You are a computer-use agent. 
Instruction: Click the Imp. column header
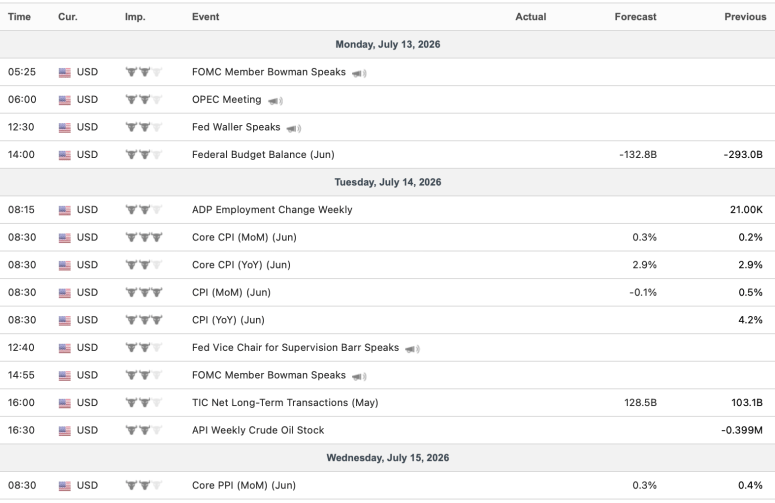coord(135,17)
